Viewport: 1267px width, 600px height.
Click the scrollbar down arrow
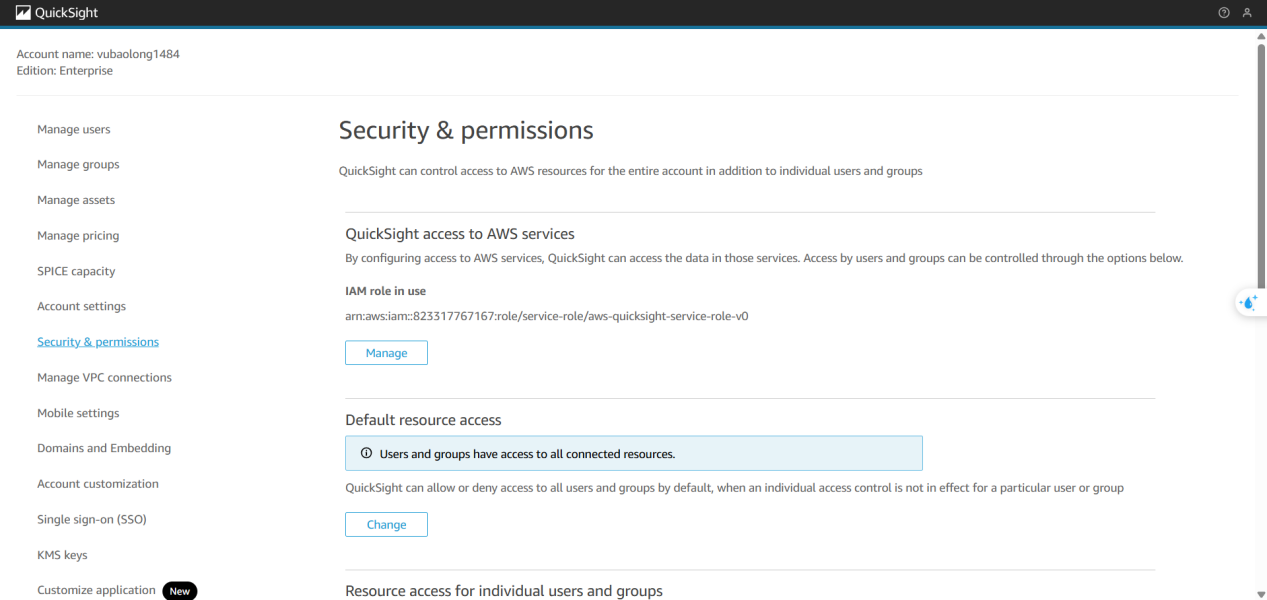1260,593
